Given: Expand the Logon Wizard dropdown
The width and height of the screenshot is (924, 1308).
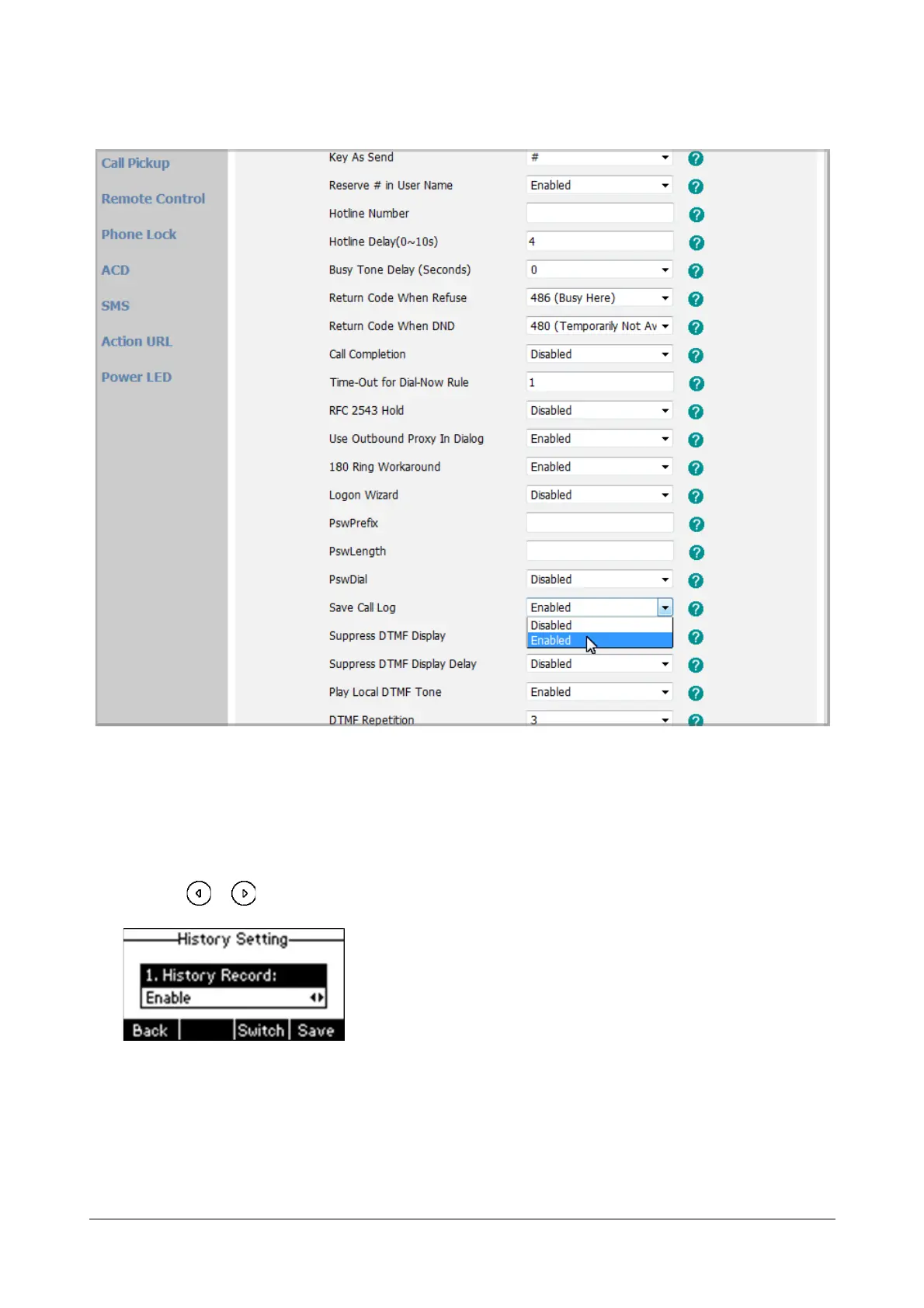Looking at the screenshot, I should (x=599, y=495).
